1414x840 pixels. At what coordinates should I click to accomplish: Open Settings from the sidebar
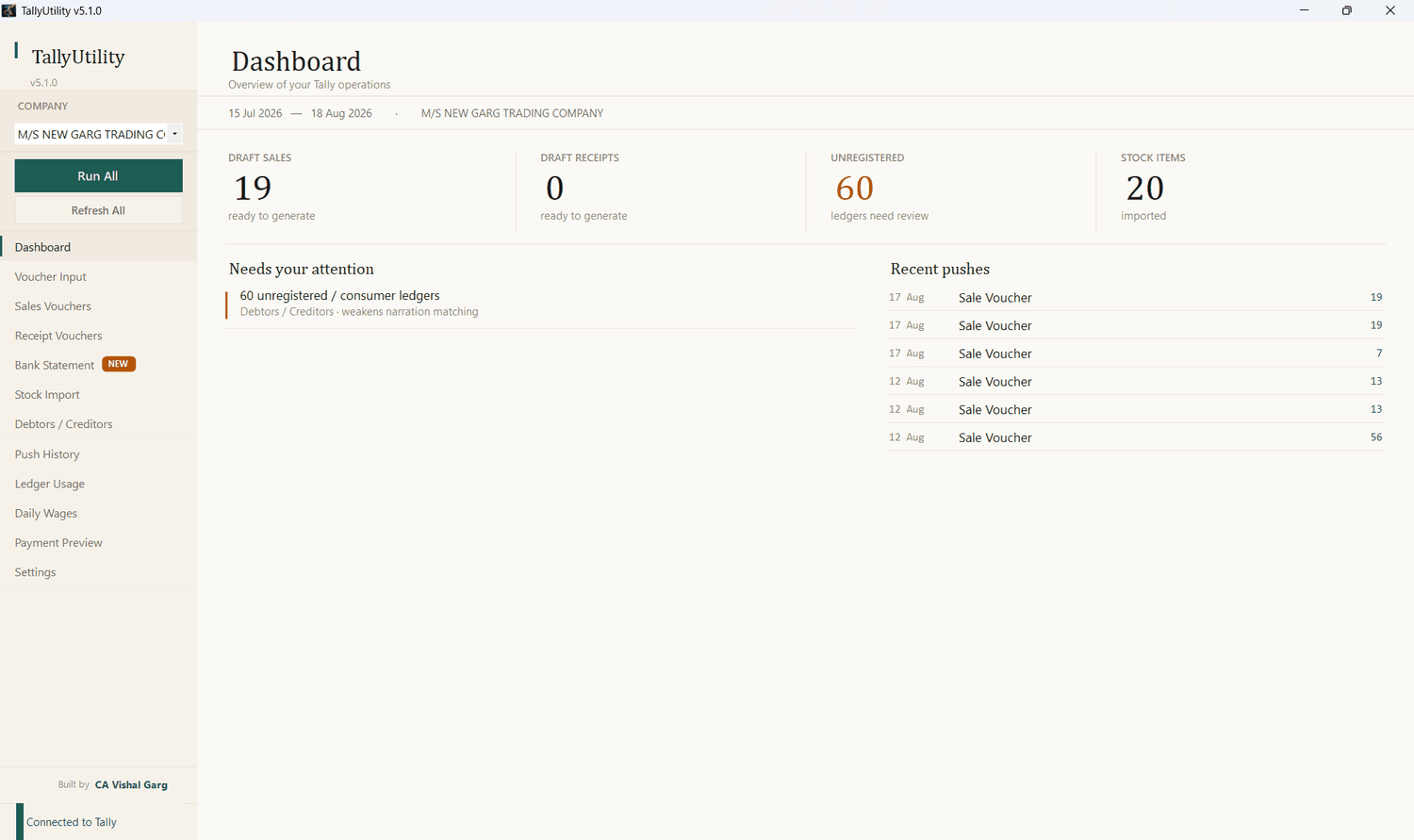(x=98, y=572)
